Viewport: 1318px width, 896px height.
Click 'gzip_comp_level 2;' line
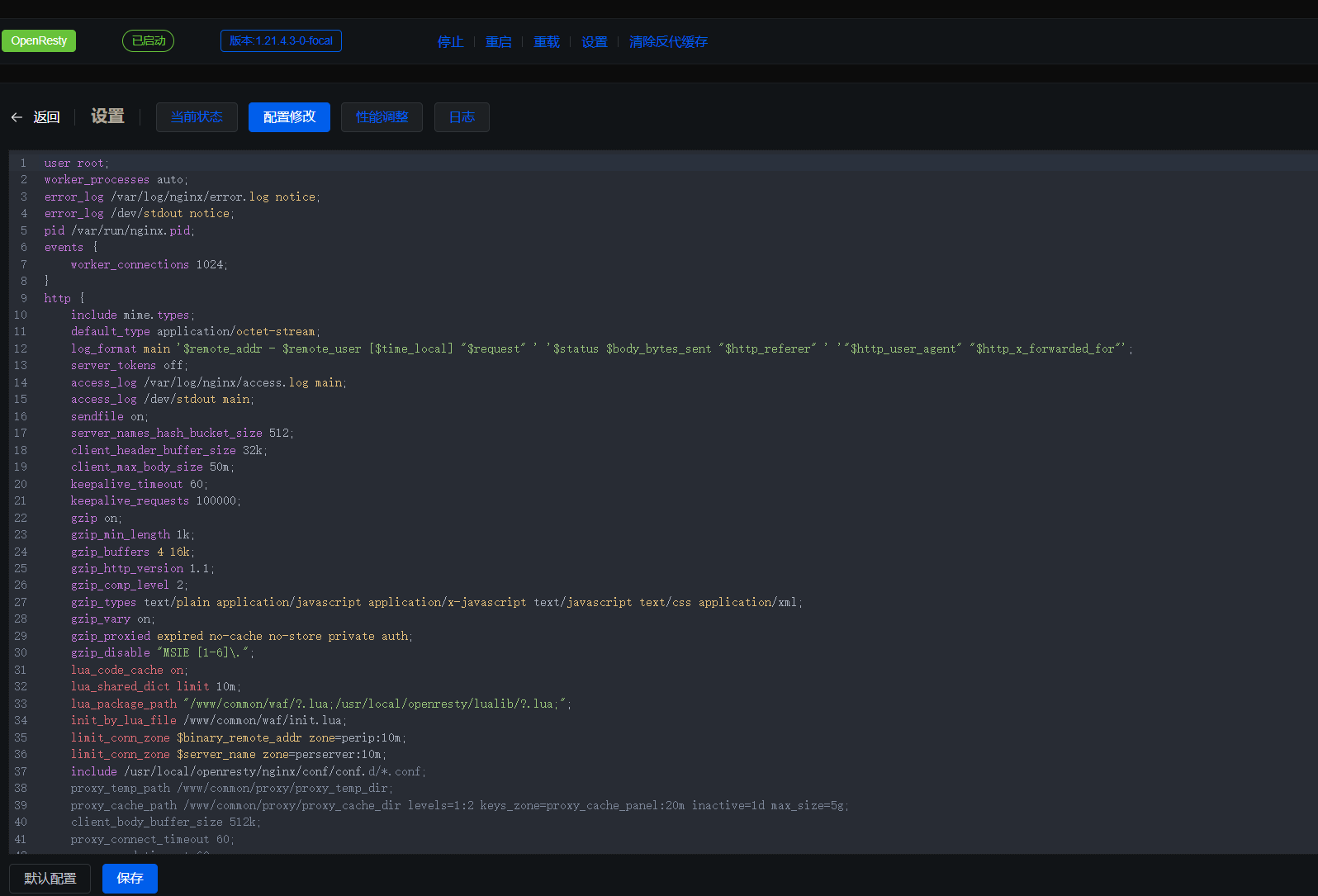click(x=130, y=585)
